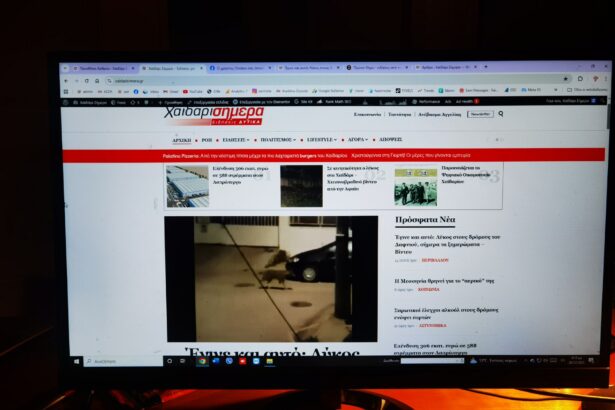Screen dimensions: 615x410
Task: Select the ΑΡΧΙΚΗ menu item
Action: click(x=180, y=140)
